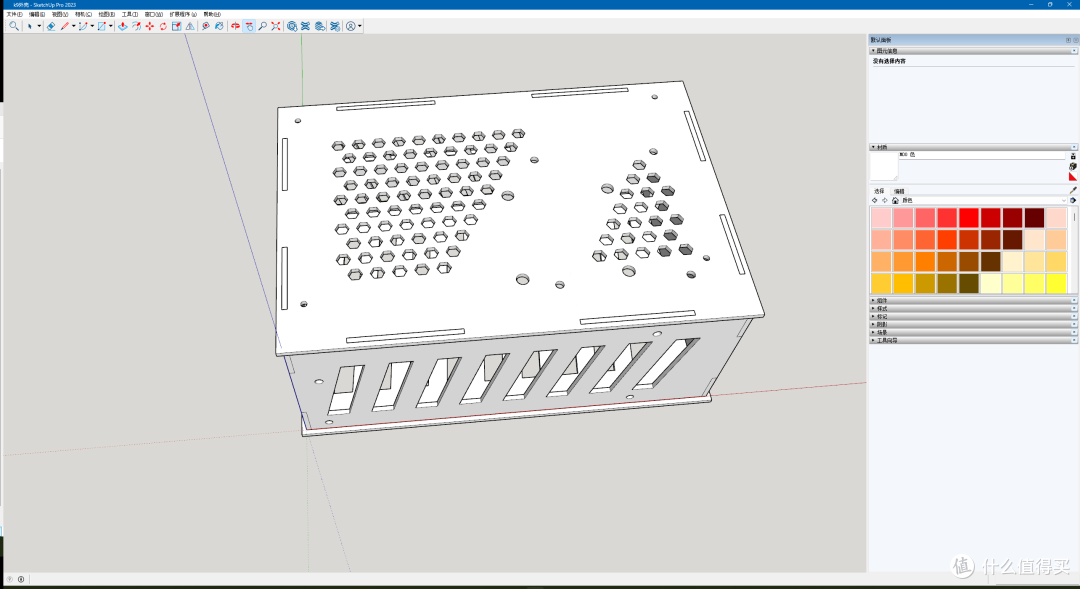The width and height of the screenshot is (1080, 589).
Task: Click the 选择 tab in materials panel
Action: pyautogui.click(x=879, y=190)
